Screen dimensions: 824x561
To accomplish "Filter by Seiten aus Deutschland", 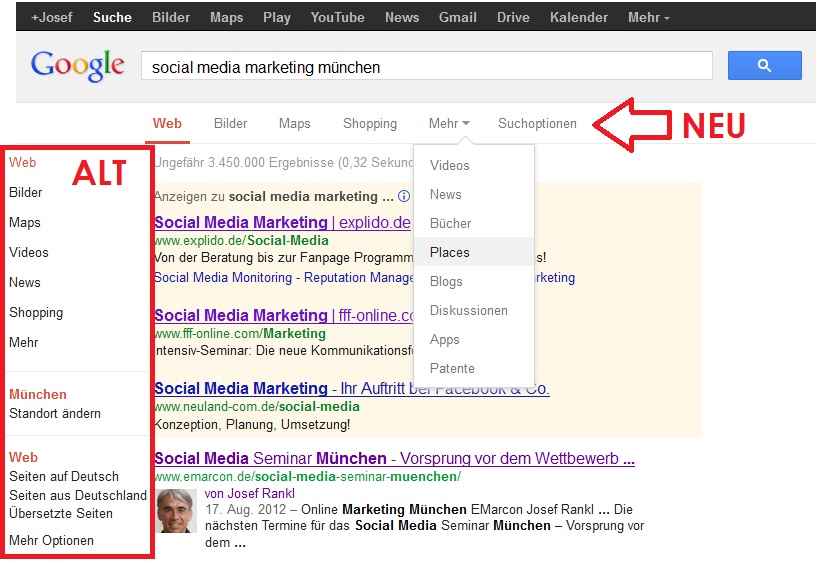I will point(78,495).
